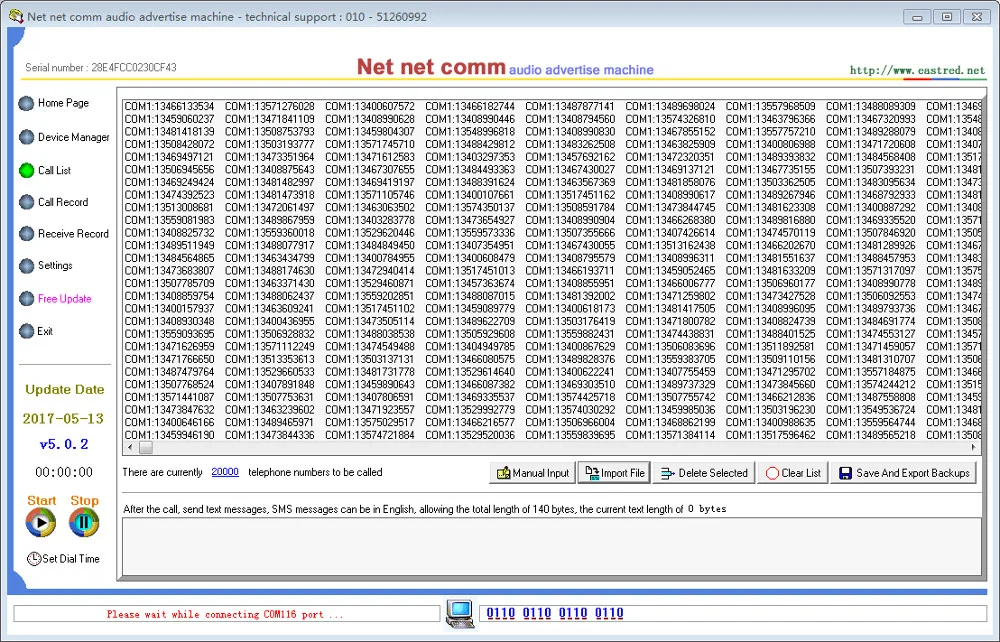
Task: Select entry COM1:13517596462 in the list
Action: click(770, 435)
